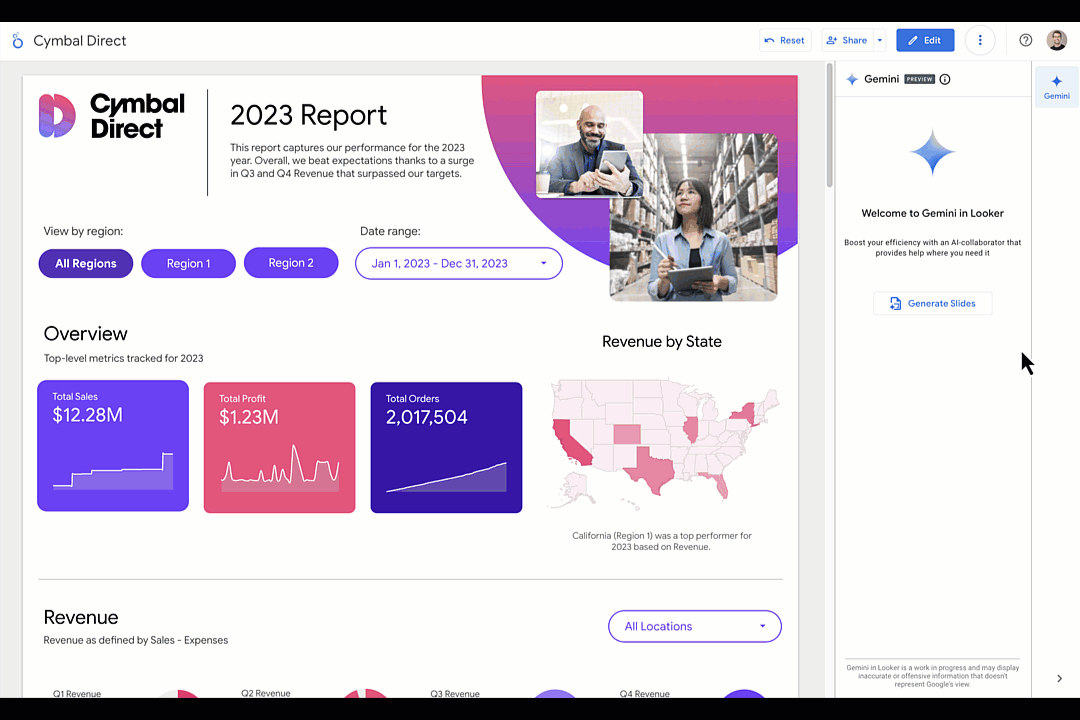Click the "Q3 Revenue" label
Viewport: 1080px width, 720px height.
point(455,694)
